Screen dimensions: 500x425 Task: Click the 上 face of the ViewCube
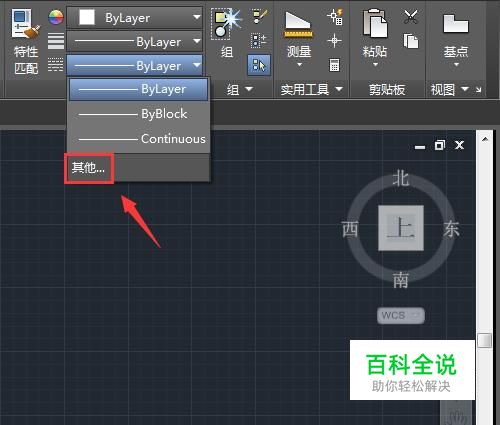point(401,228)
